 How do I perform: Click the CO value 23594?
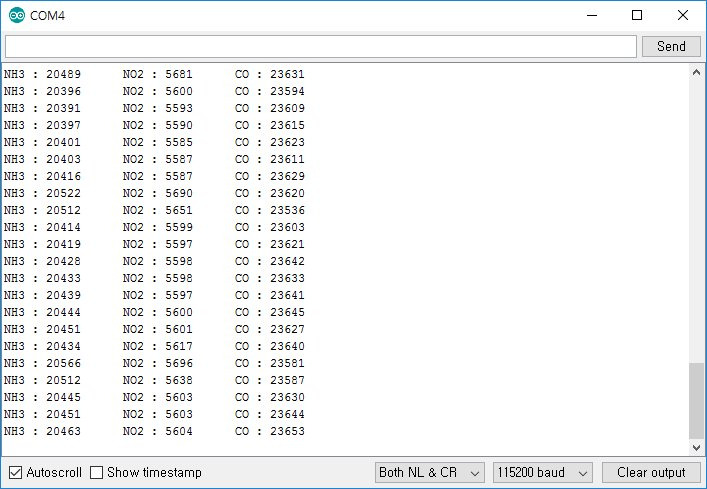(x=288, y=91)
